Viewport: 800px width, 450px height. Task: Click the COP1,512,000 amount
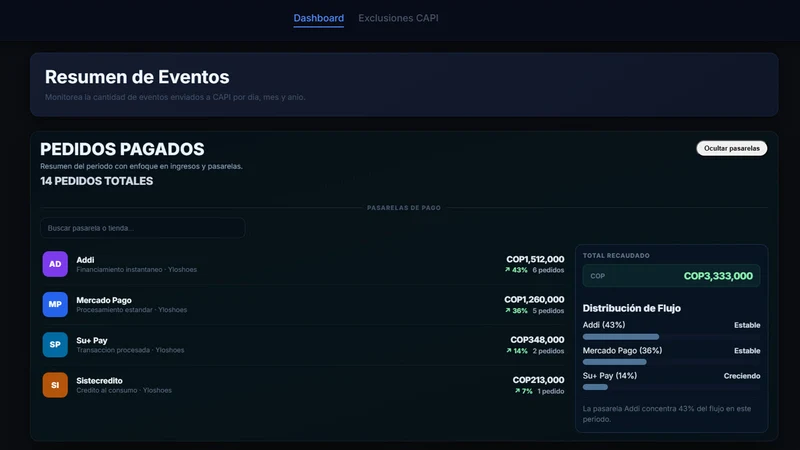[535, 259]
